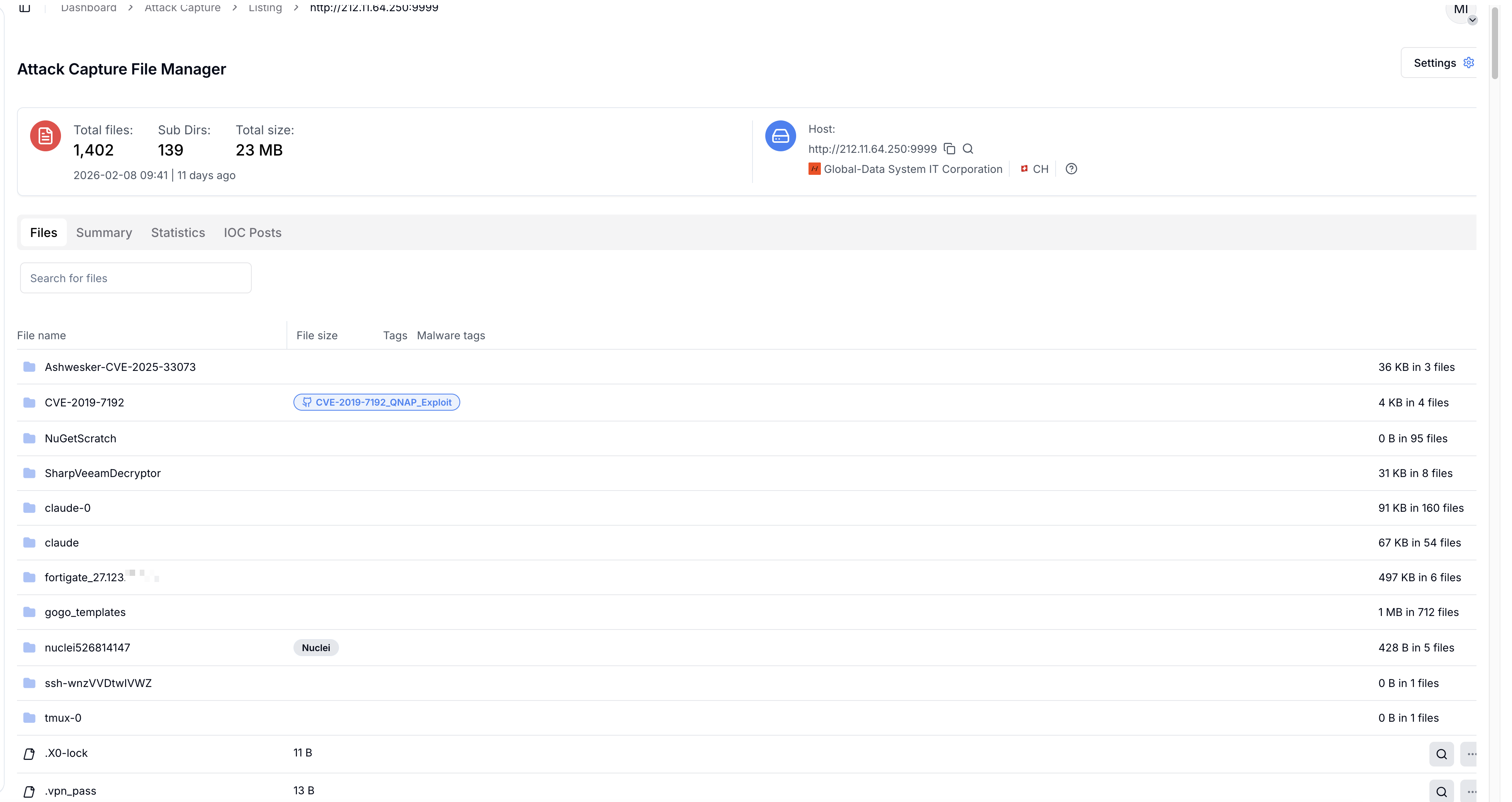Click the Nuclei tag badge

(316, 648)
